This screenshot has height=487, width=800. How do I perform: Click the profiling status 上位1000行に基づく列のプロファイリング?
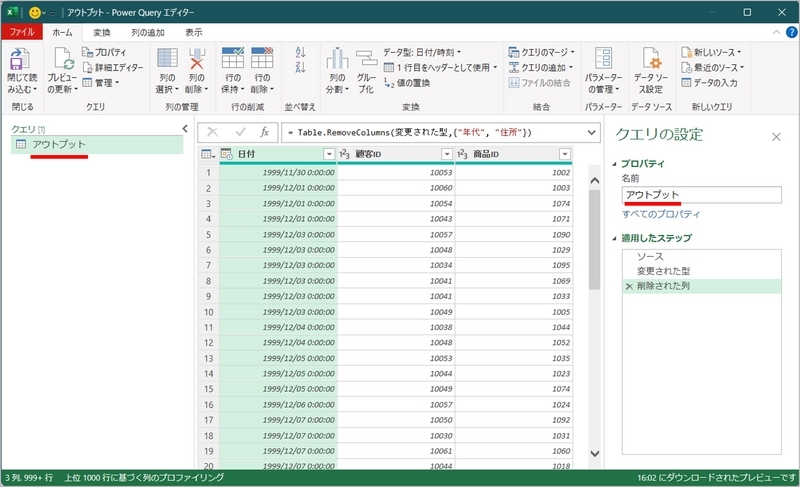[144, 478]
